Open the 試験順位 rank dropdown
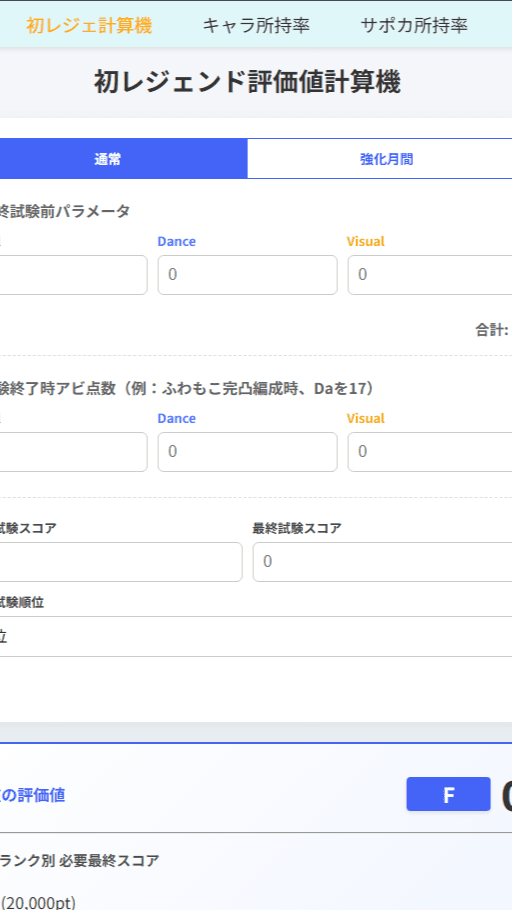 pos(256,637)
